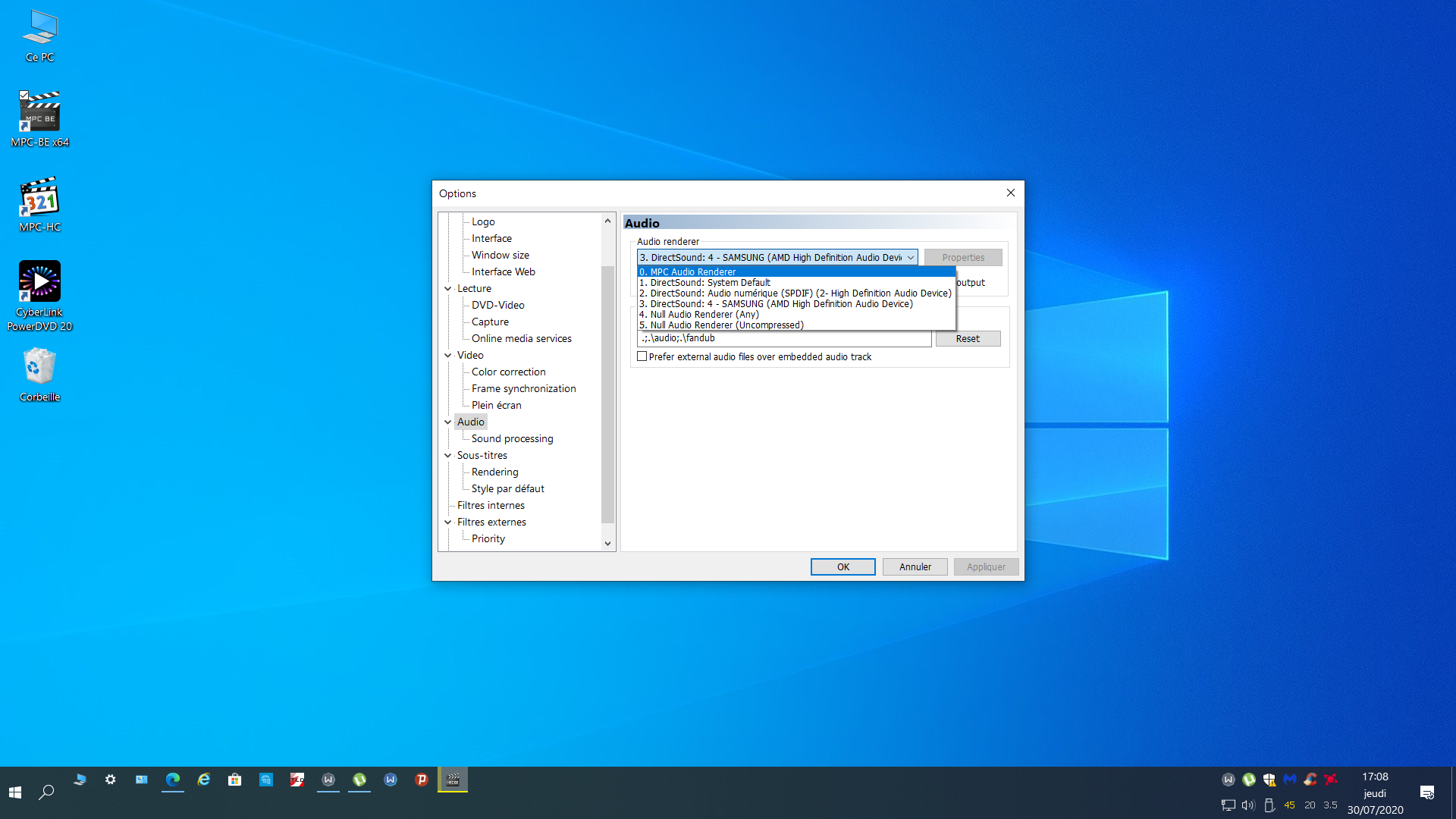Choose MPC Audio Renderer option

[796, 271]
